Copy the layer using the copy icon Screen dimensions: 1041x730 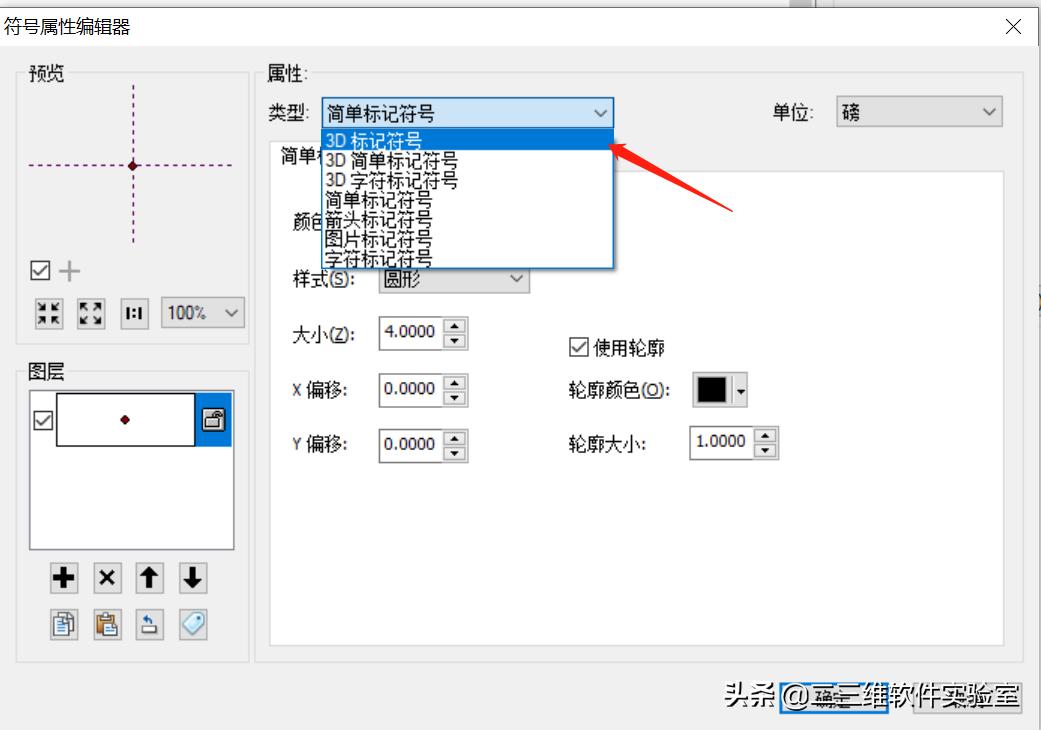pos(63,624)
